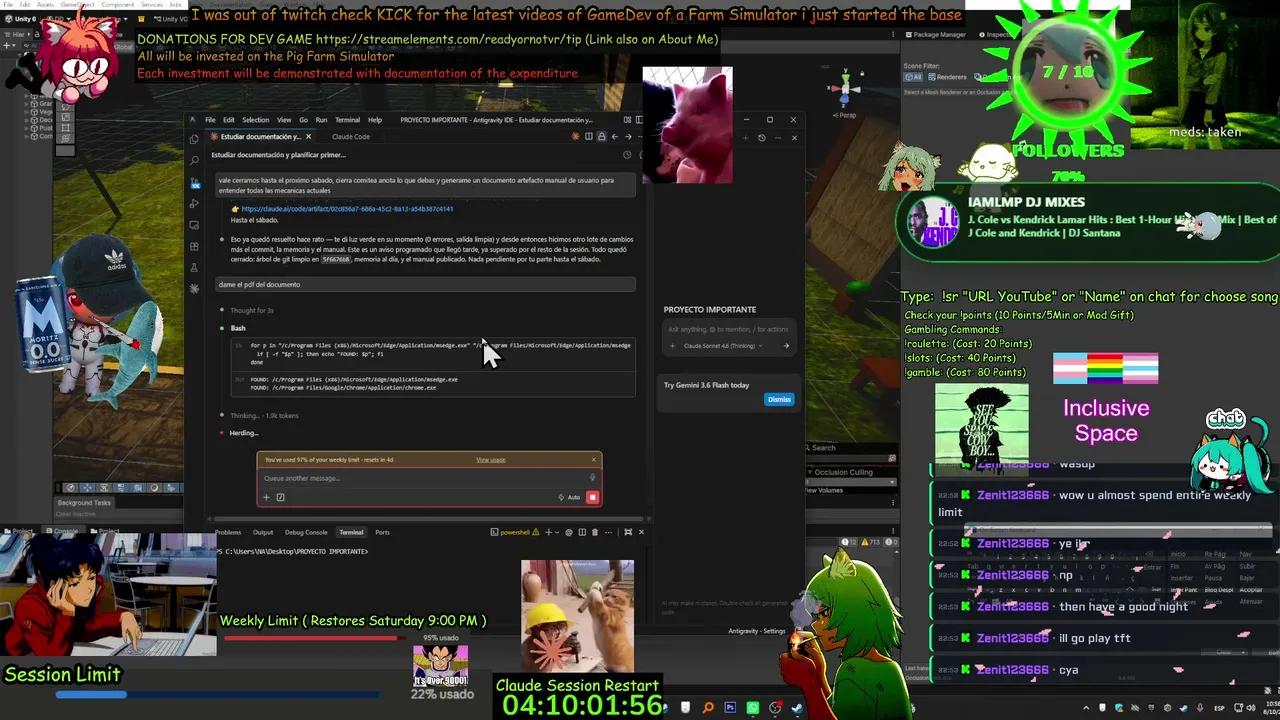
Task: Start a new agent chat with the plus icon
Action: pos(746,138)
